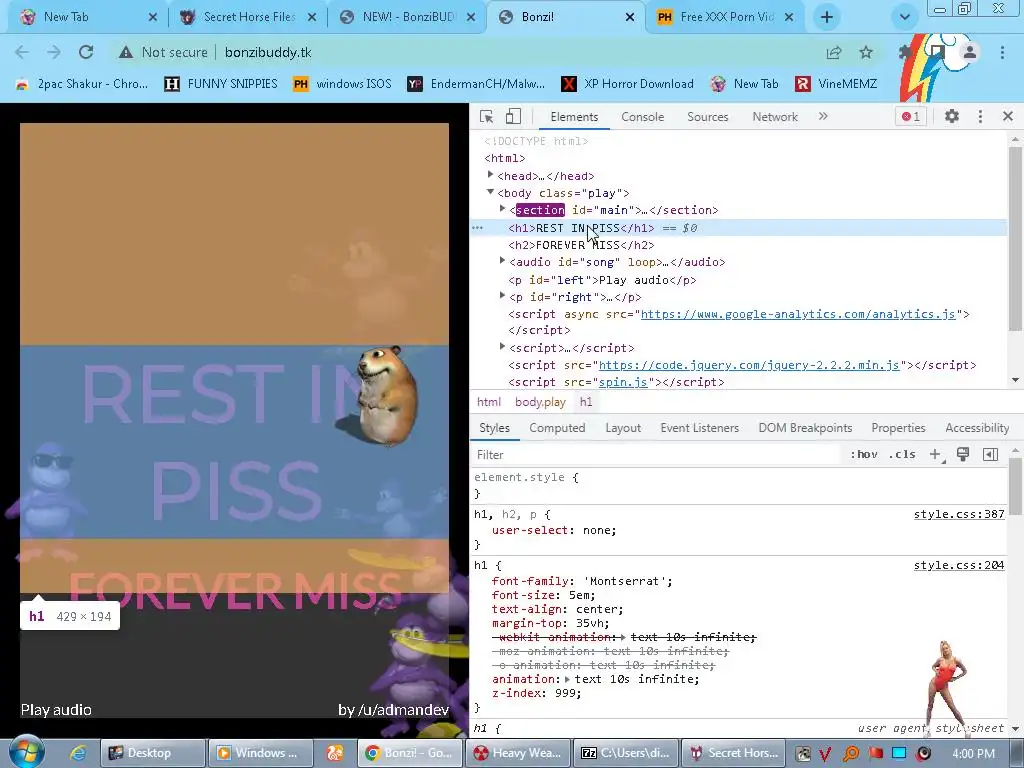Open the Computed styles tab

(x=557, y=428)
